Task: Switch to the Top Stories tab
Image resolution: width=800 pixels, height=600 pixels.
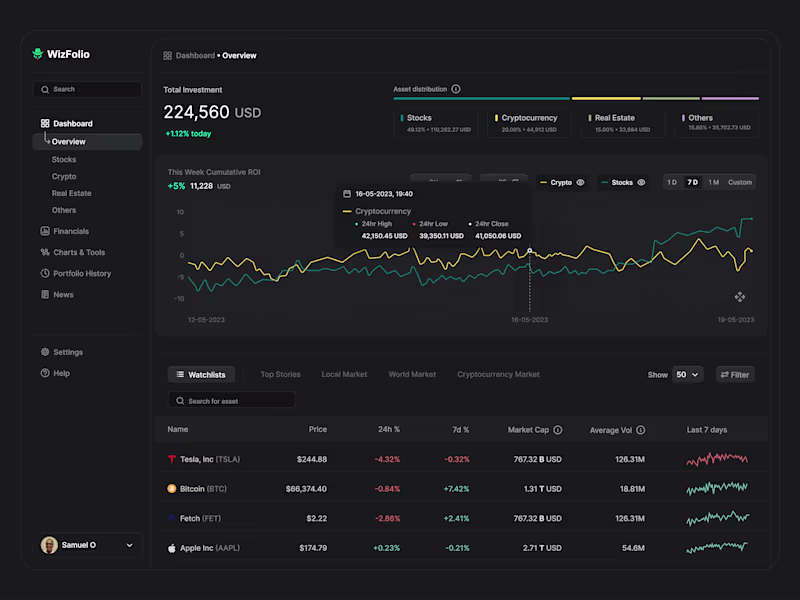Action: 280,374
